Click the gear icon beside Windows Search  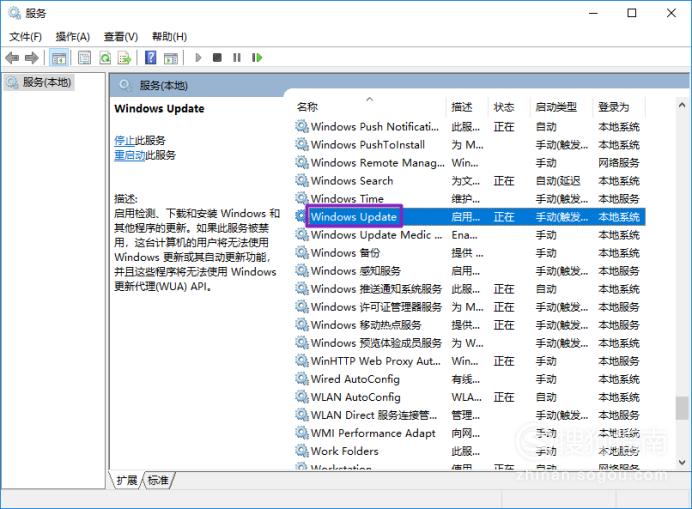[x=302, y=181]
